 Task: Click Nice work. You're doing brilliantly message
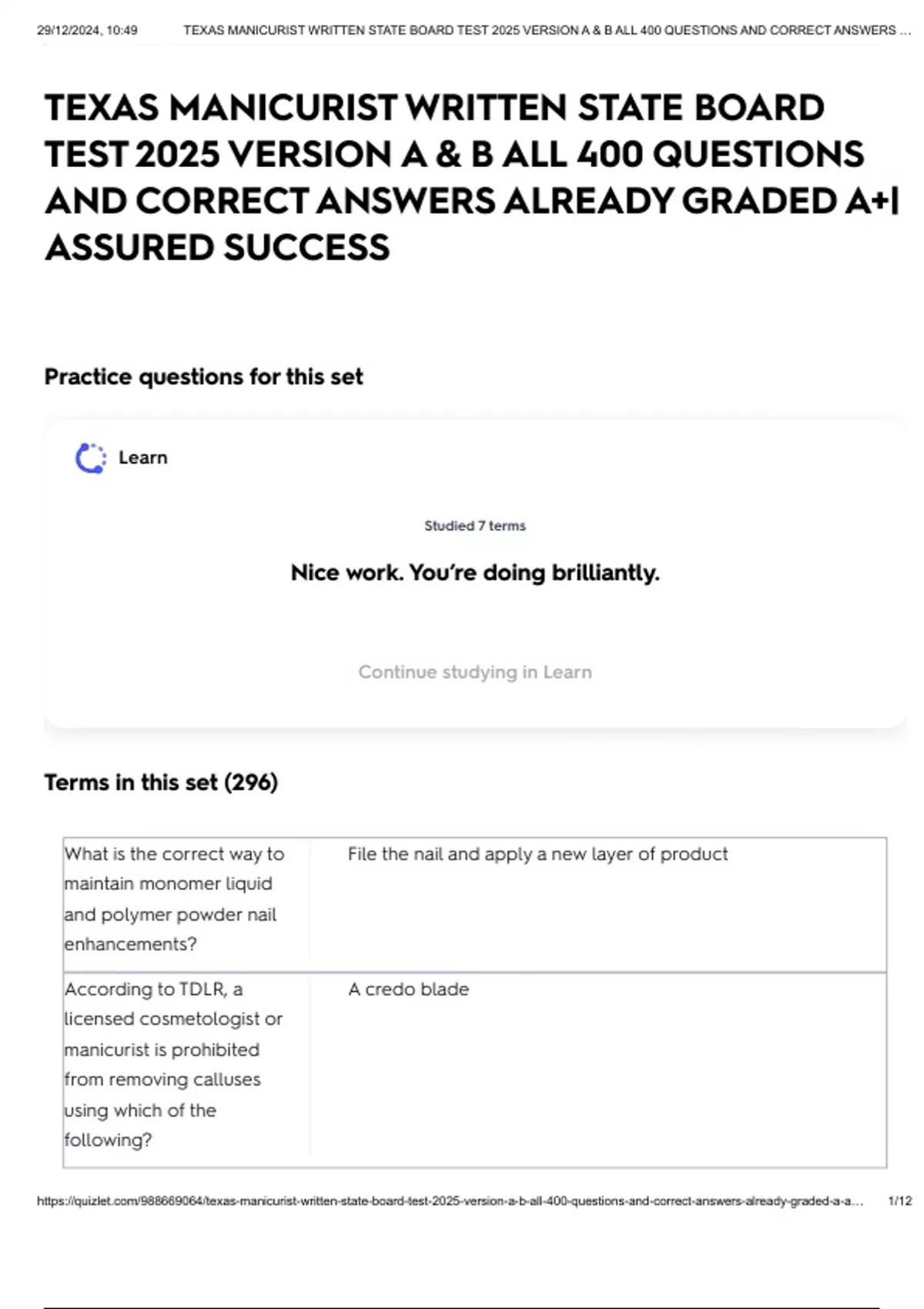coord(475,573)
